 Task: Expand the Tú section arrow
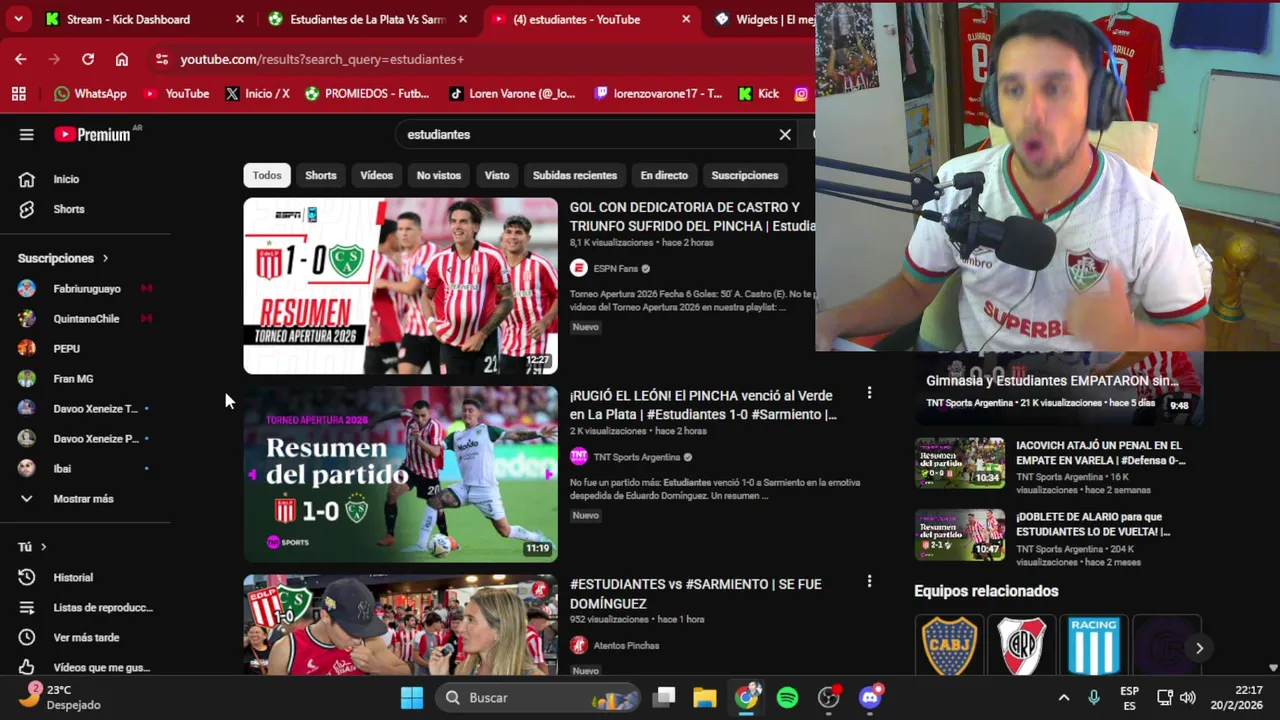(43, 547)
